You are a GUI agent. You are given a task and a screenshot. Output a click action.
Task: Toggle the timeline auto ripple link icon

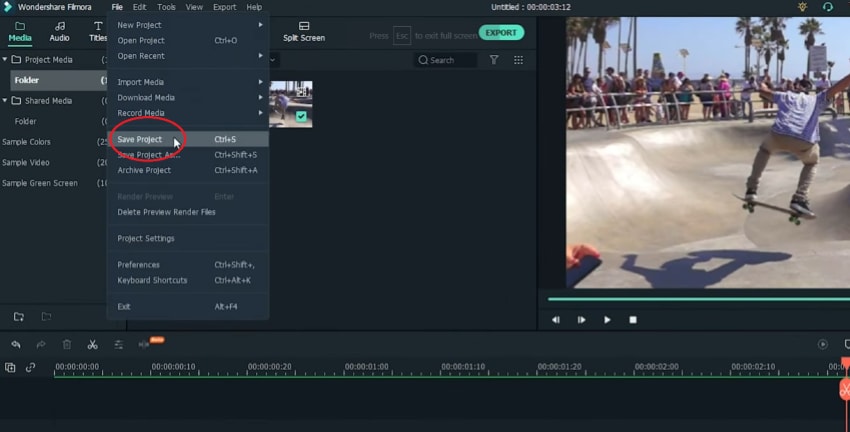click(x=30, y=368)
